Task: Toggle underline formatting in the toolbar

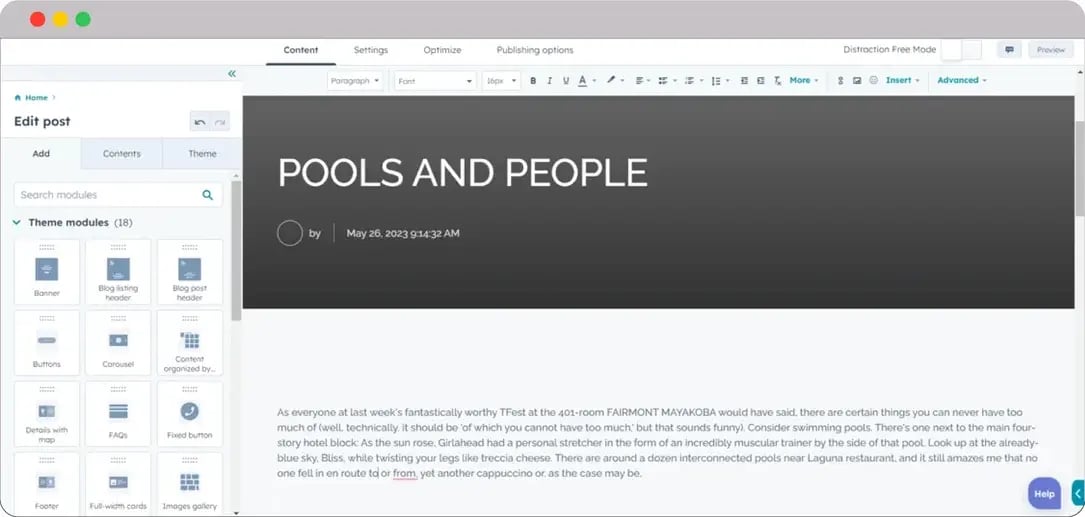Action: 566,80
